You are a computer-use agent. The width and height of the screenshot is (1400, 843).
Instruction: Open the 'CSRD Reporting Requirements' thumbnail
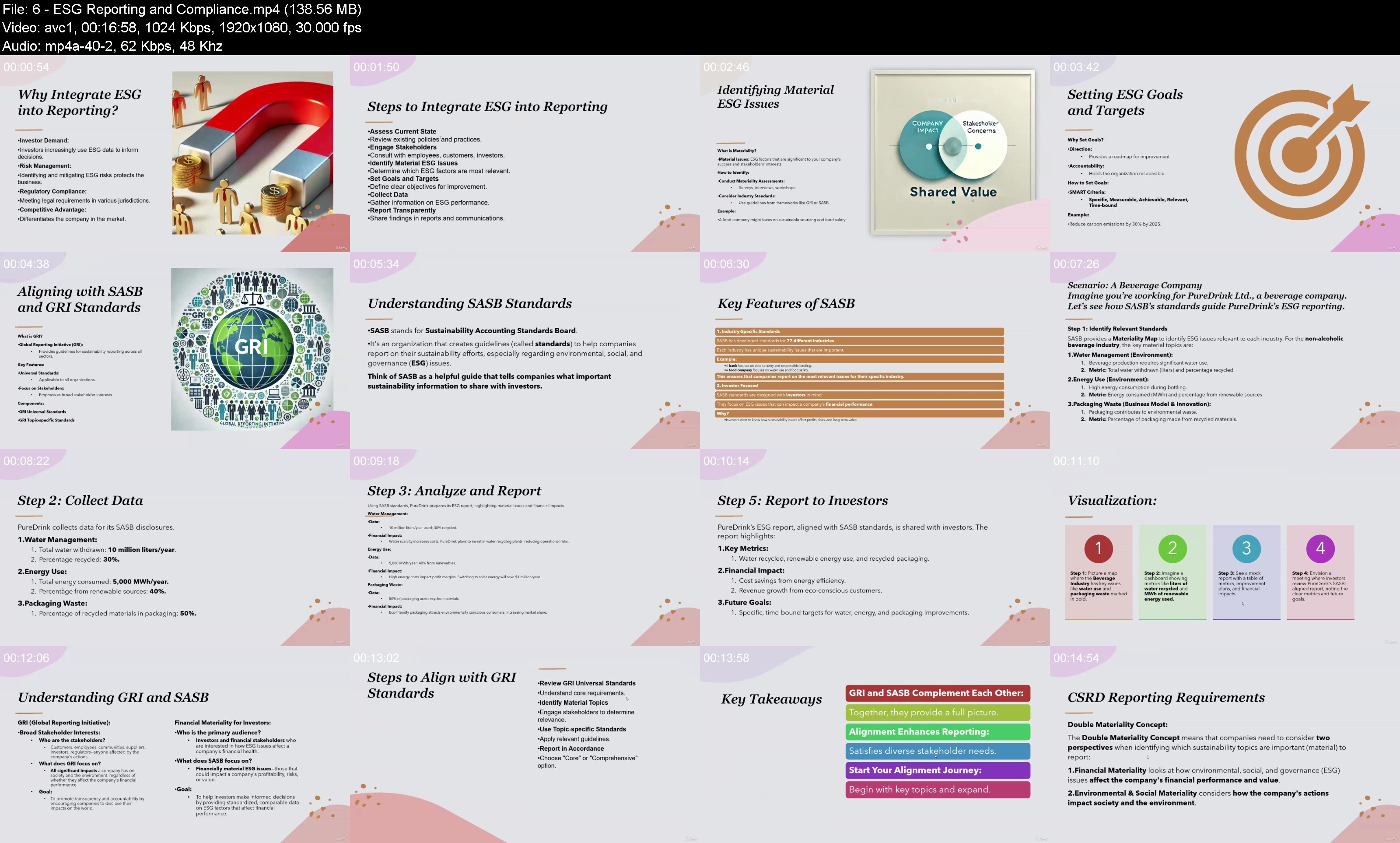pos(1225,745)
